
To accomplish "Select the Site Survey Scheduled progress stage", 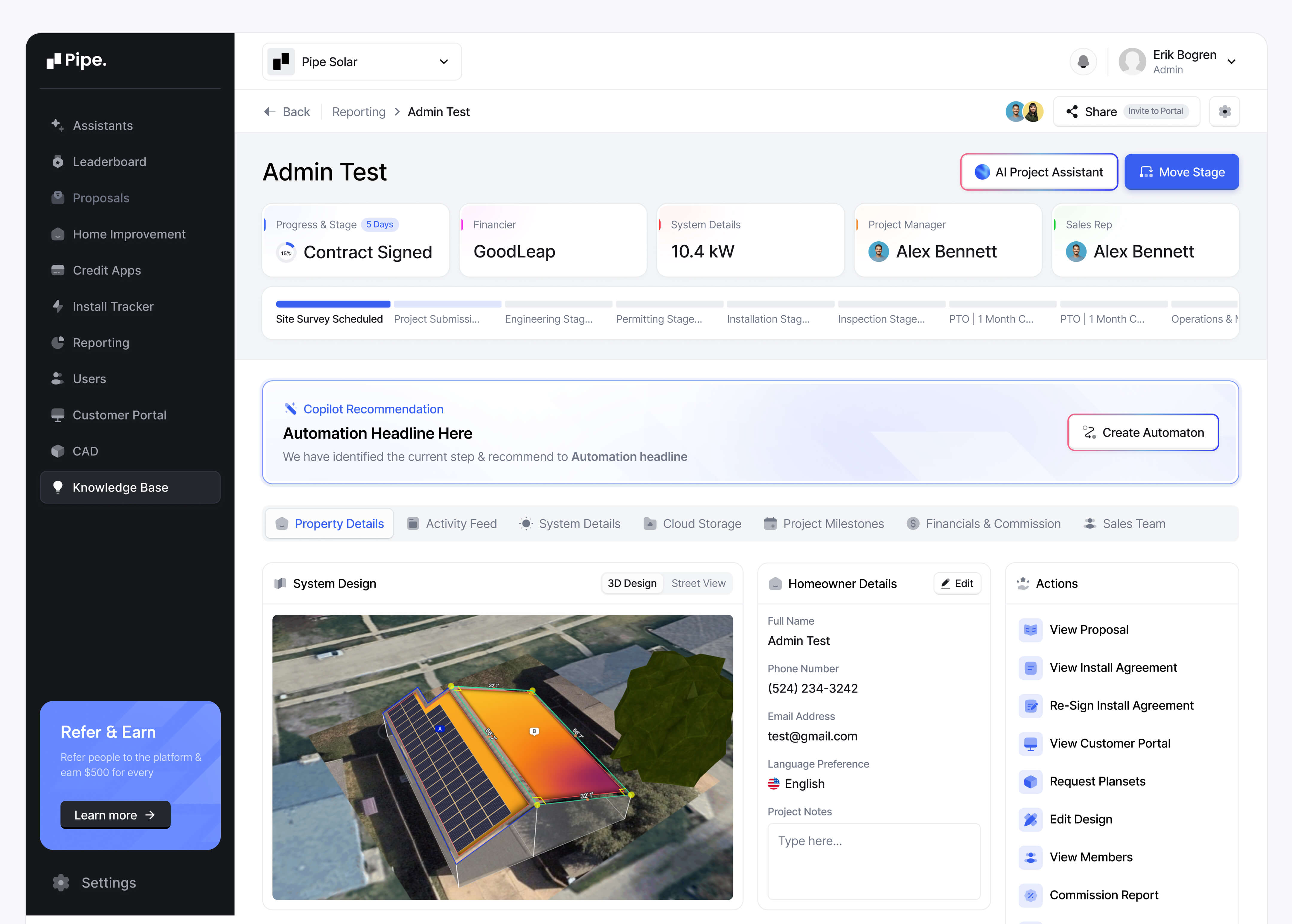I will [x=332, y=312].
